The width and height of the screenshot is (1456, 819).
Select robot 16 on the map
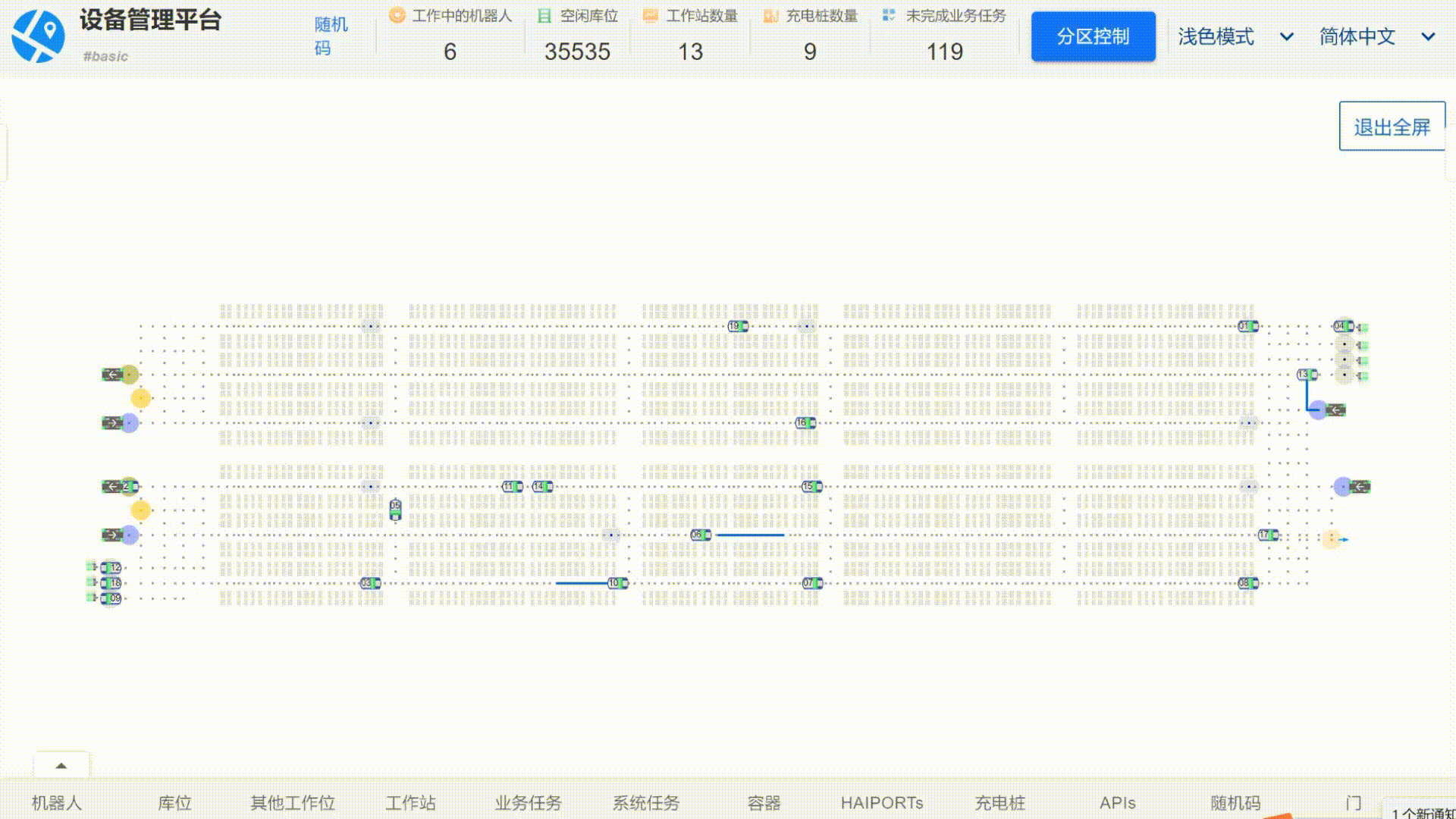(805, 423)
